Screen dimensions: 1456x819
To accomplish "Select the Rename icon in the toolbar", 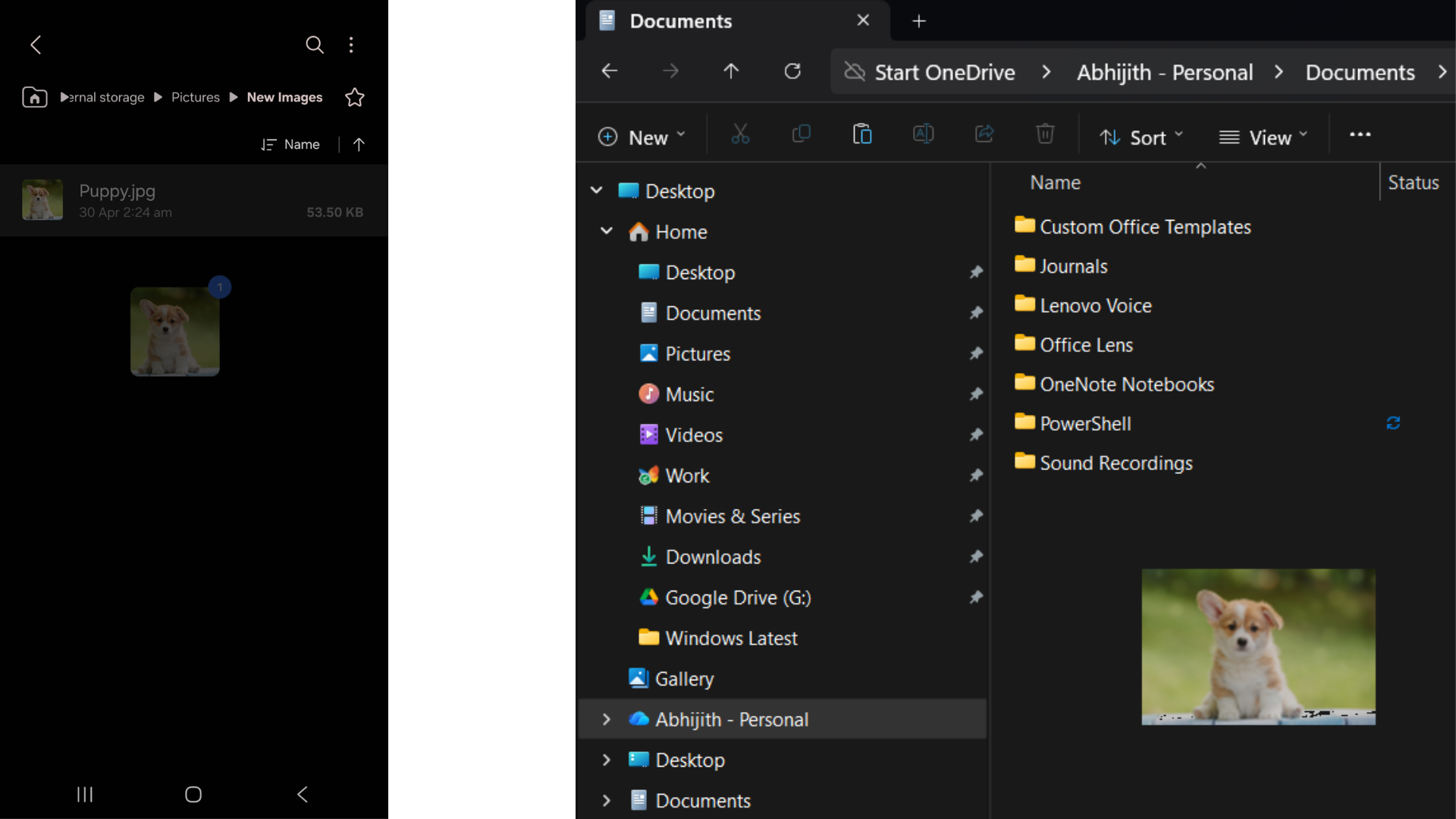I will pos(923,134).
